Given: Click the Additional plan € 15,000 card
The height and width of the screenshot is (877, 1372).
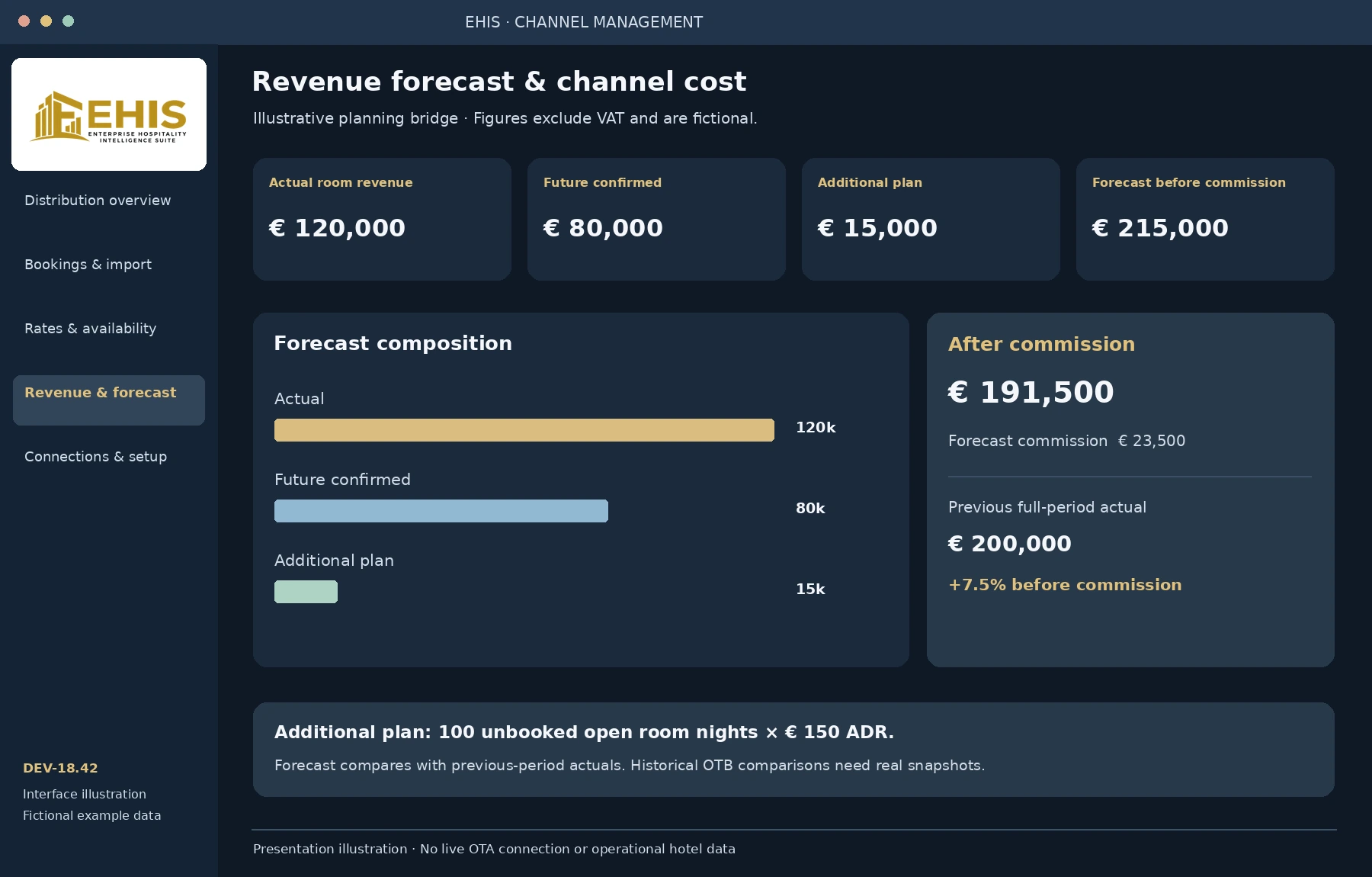Looking at the screenshot, I should [931, 219].
